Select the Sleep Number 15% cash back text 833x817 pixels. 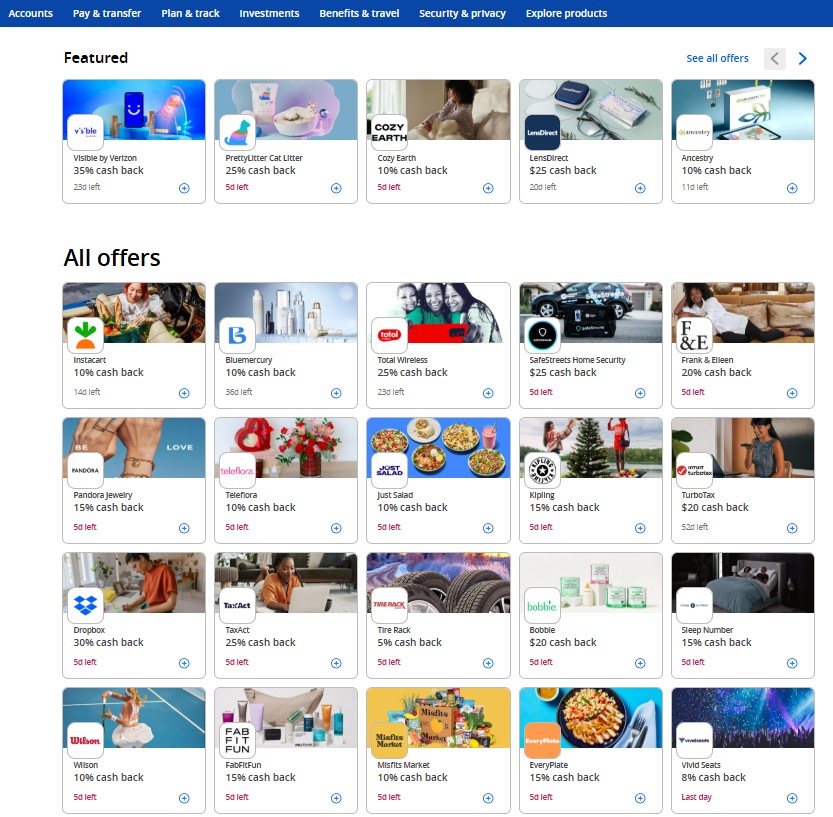716,643
